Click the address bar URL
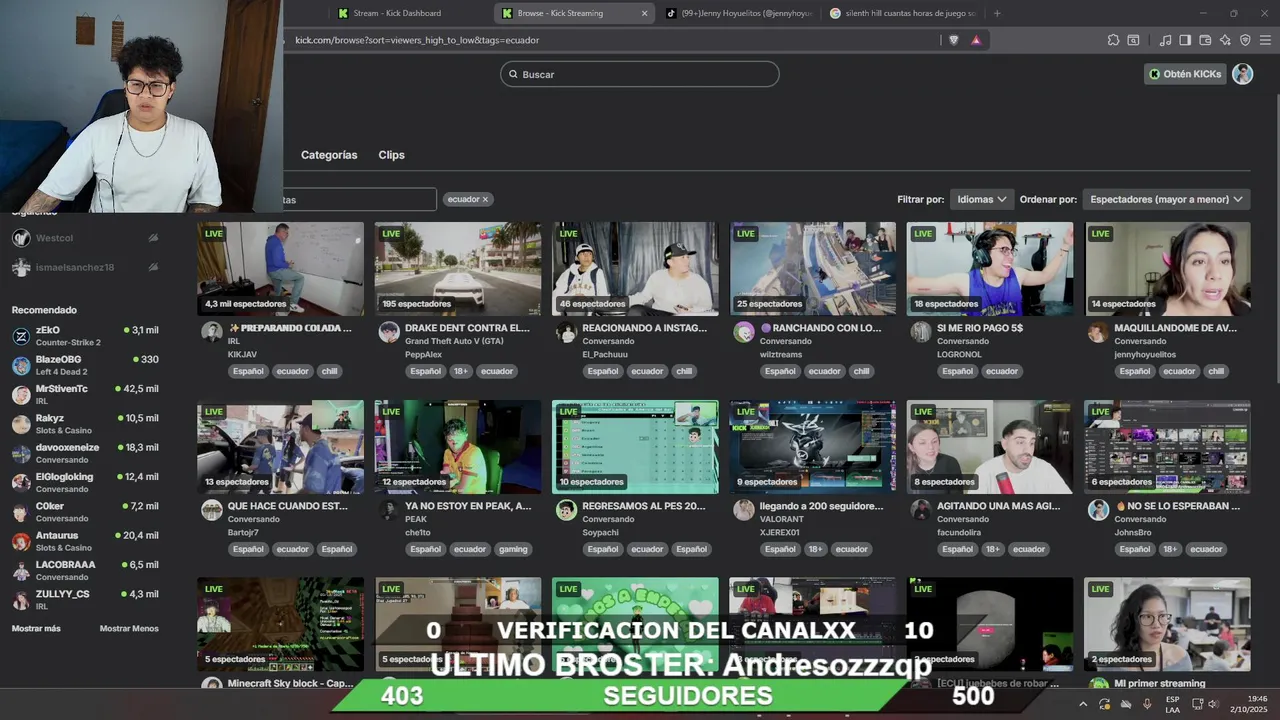The width and height of the screenshot is (1280, 720). (x=417, y=40)
